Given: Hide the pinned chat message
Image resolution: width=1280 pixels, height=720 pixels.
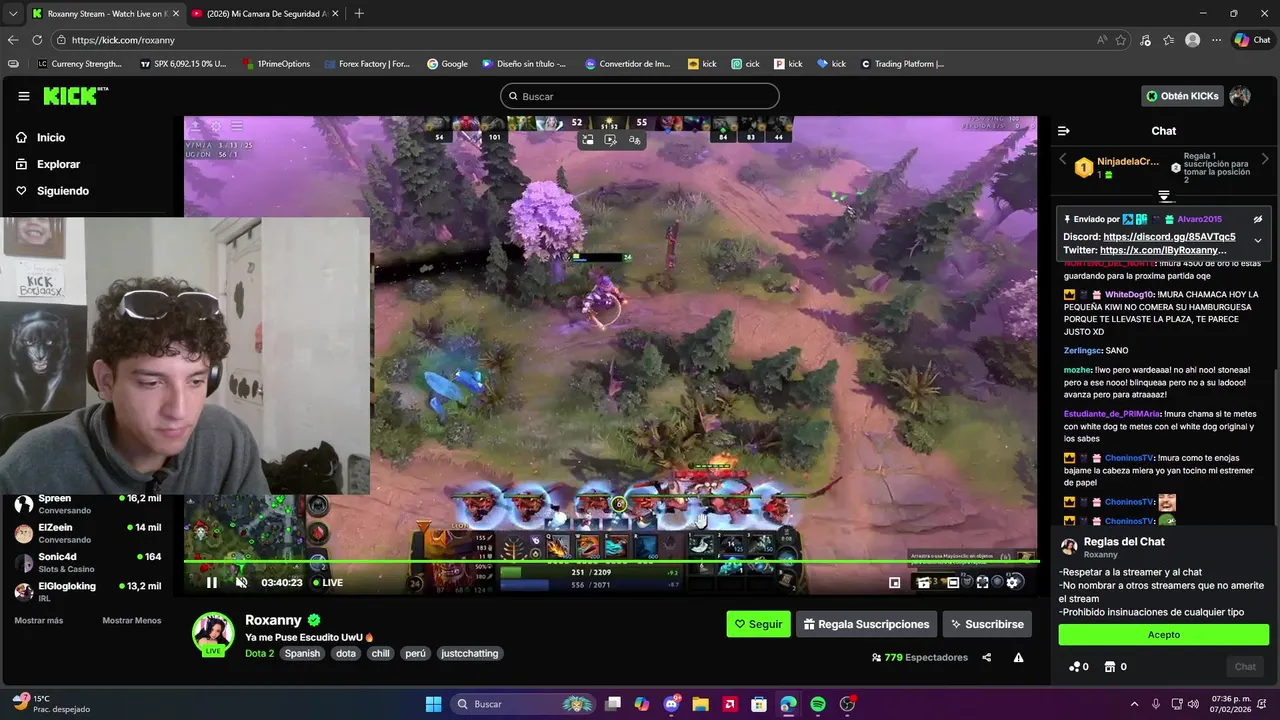Looking at the screenshot, I should click(x=1258, y=219).
